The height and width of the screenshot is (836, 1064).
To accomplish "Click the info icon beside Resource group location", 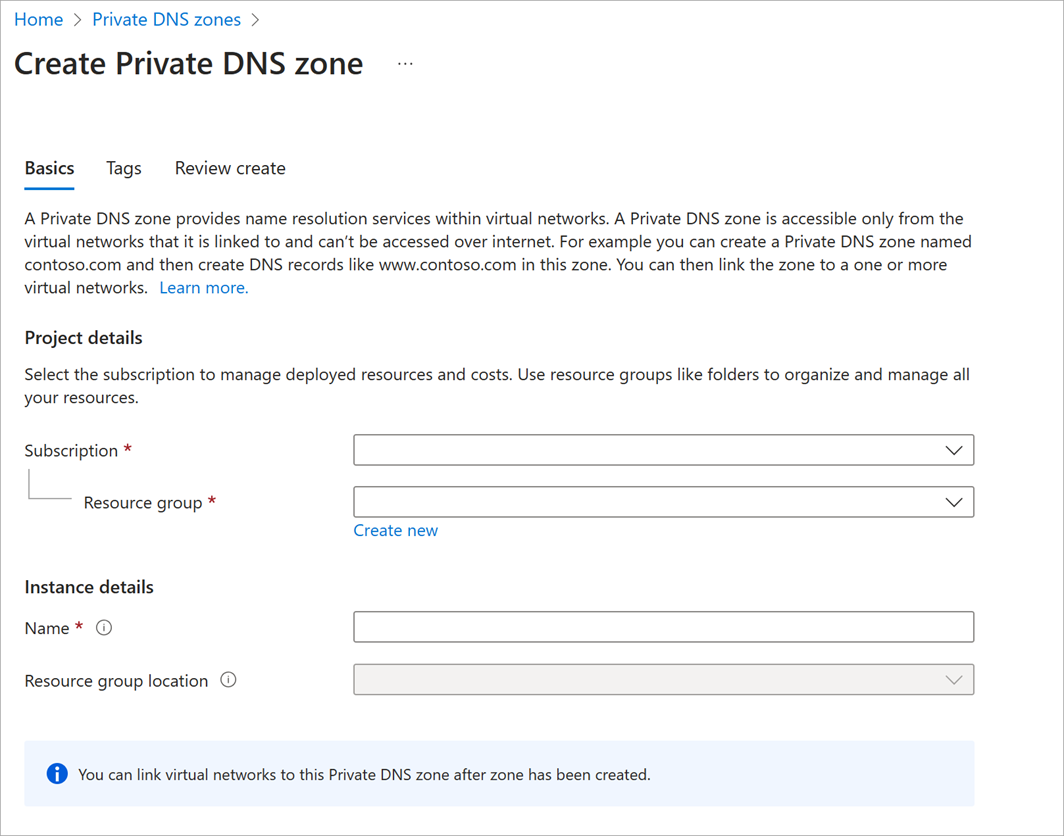I will pos(229,680).
